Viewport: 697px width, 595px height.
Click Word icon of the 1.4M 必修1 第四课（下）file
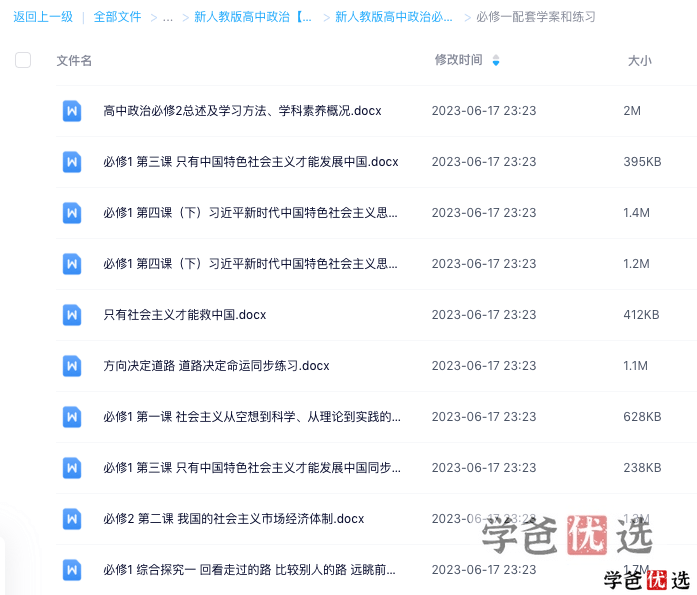point(72,213)
